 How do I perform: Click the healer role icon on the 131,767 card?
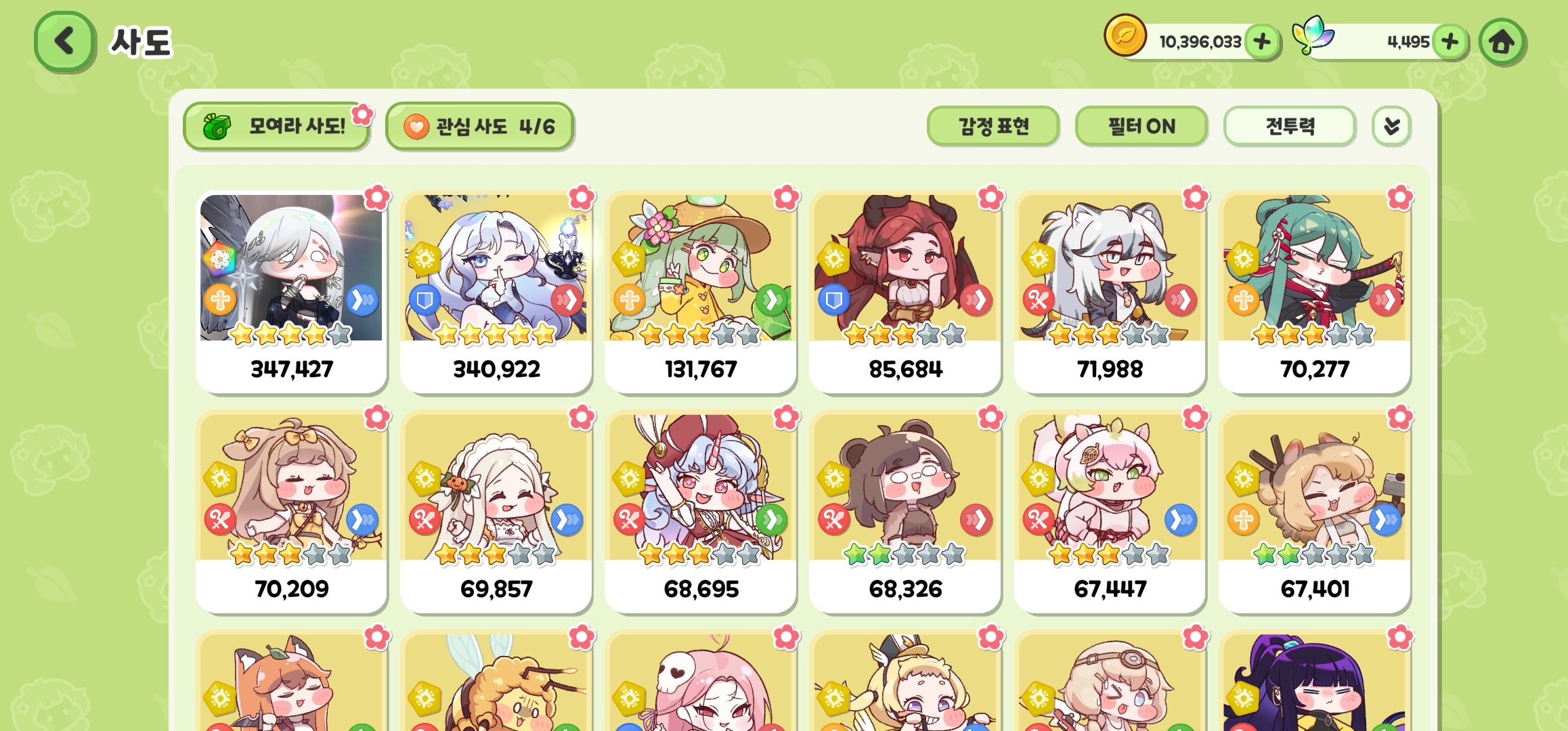630,299
